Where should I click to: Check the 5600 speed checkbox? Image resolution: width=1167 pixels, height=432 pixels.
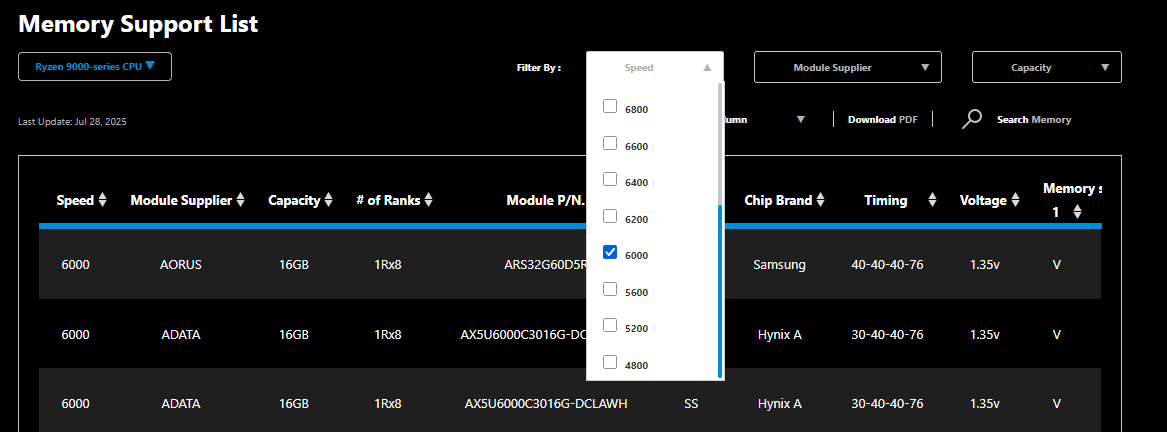pyautogui.click(x=610, y=289)
